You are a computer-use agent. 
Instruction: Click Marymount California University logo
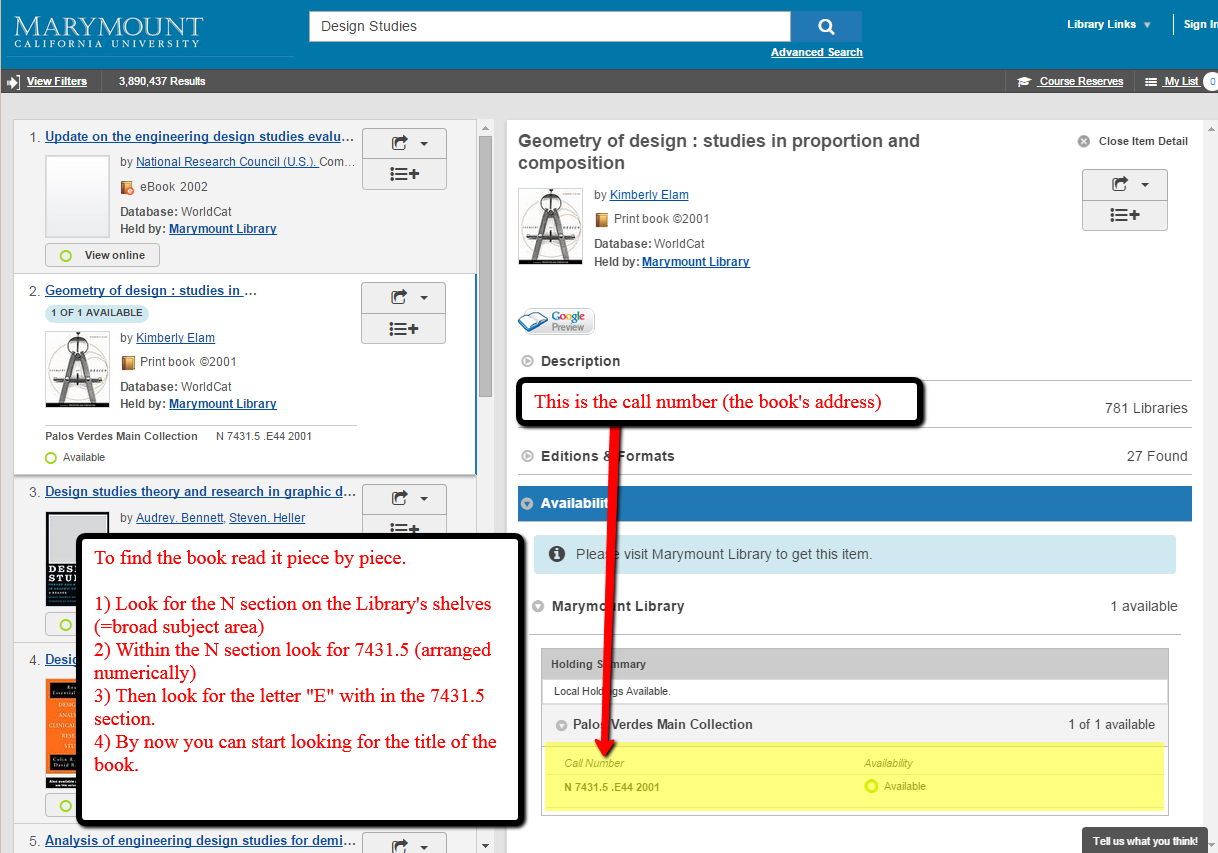109,31
